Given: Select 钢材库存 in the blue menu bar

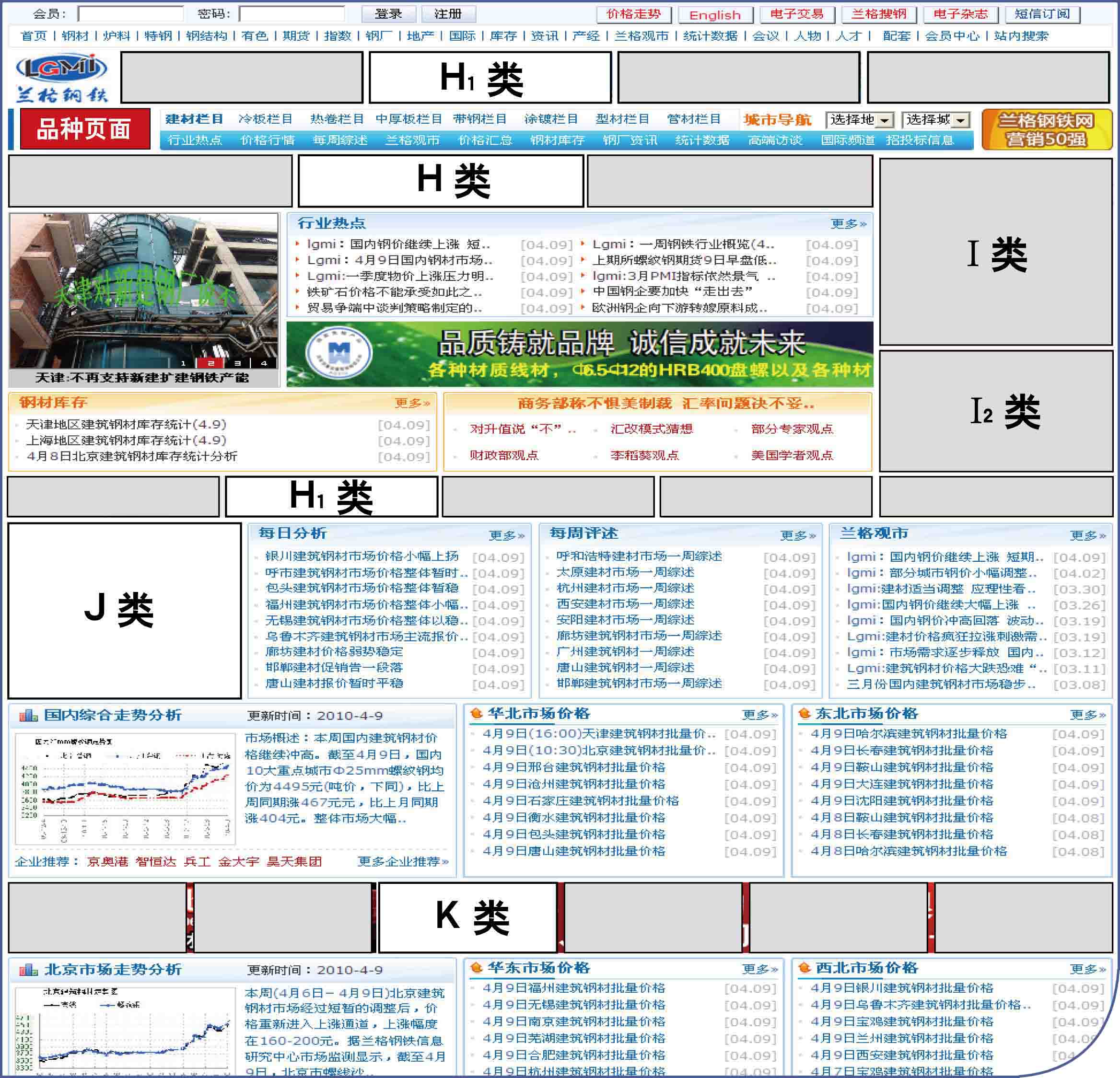Looking at the screenshot, I should 557,140.
